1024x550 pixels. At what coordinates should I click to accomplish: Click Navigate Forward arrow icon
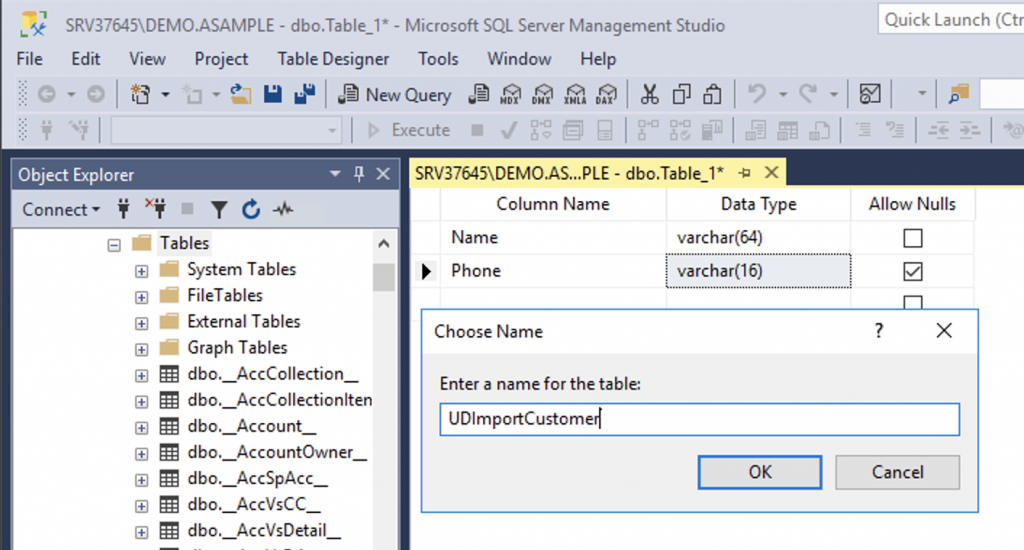pyautogui.click(x=96, y=95)
